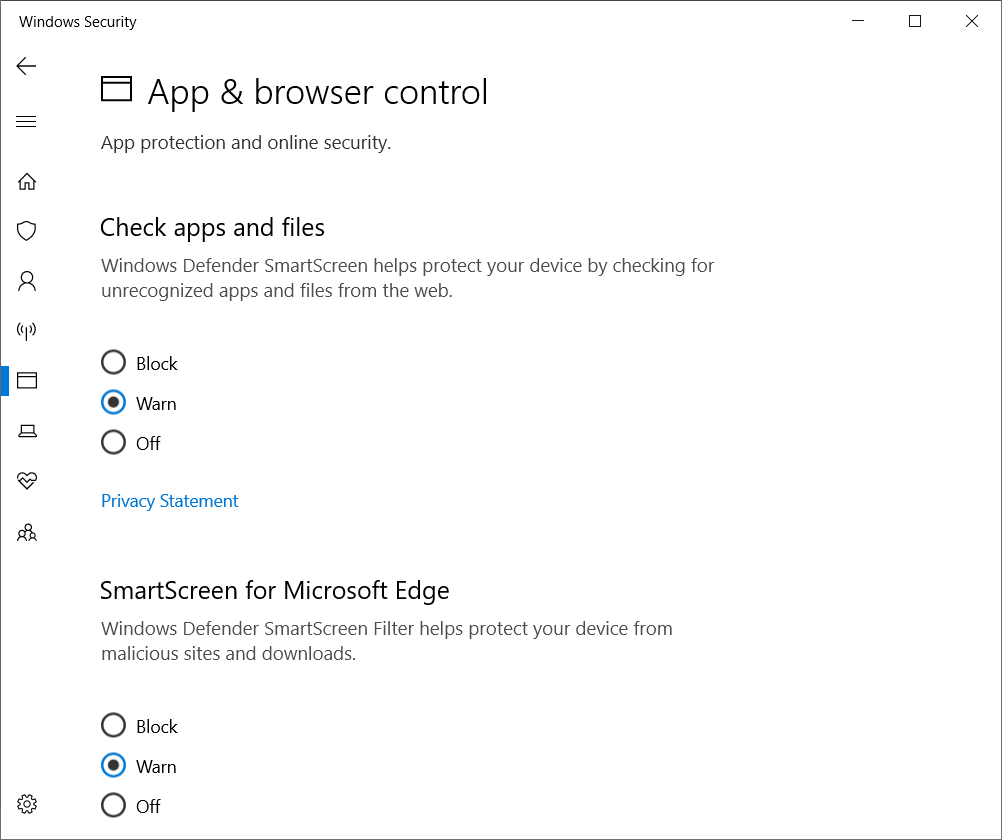
Task: Open the Privacy Statement link
Action: click(x=169, y=501)
